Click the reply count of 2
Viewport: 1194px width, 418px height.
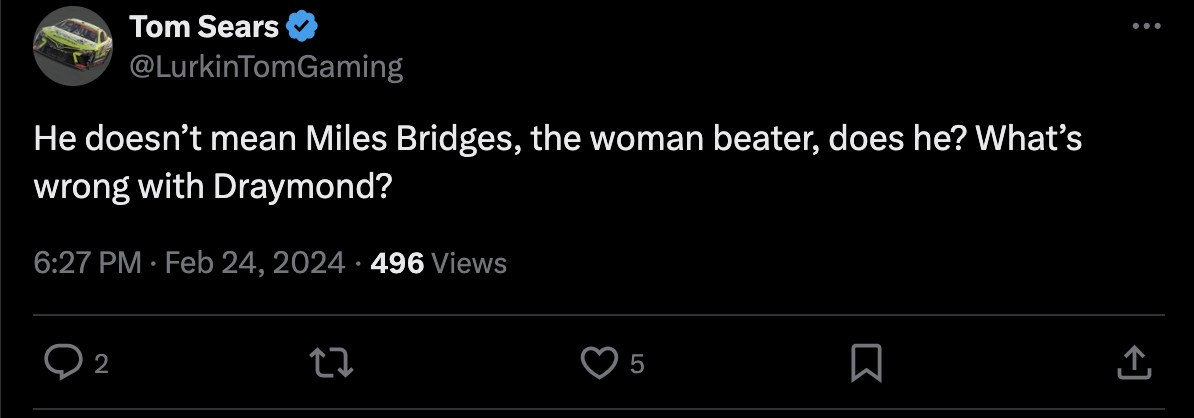(x=100, y=365)
